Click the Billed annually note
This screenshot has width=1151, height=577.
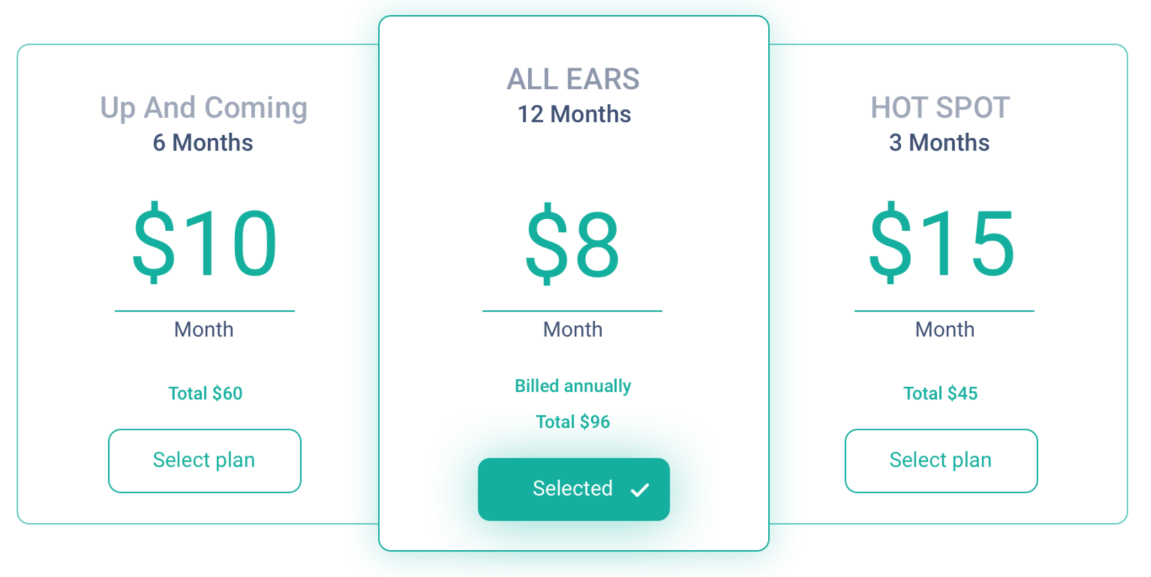pyautogui.click(x=573, y=386)
